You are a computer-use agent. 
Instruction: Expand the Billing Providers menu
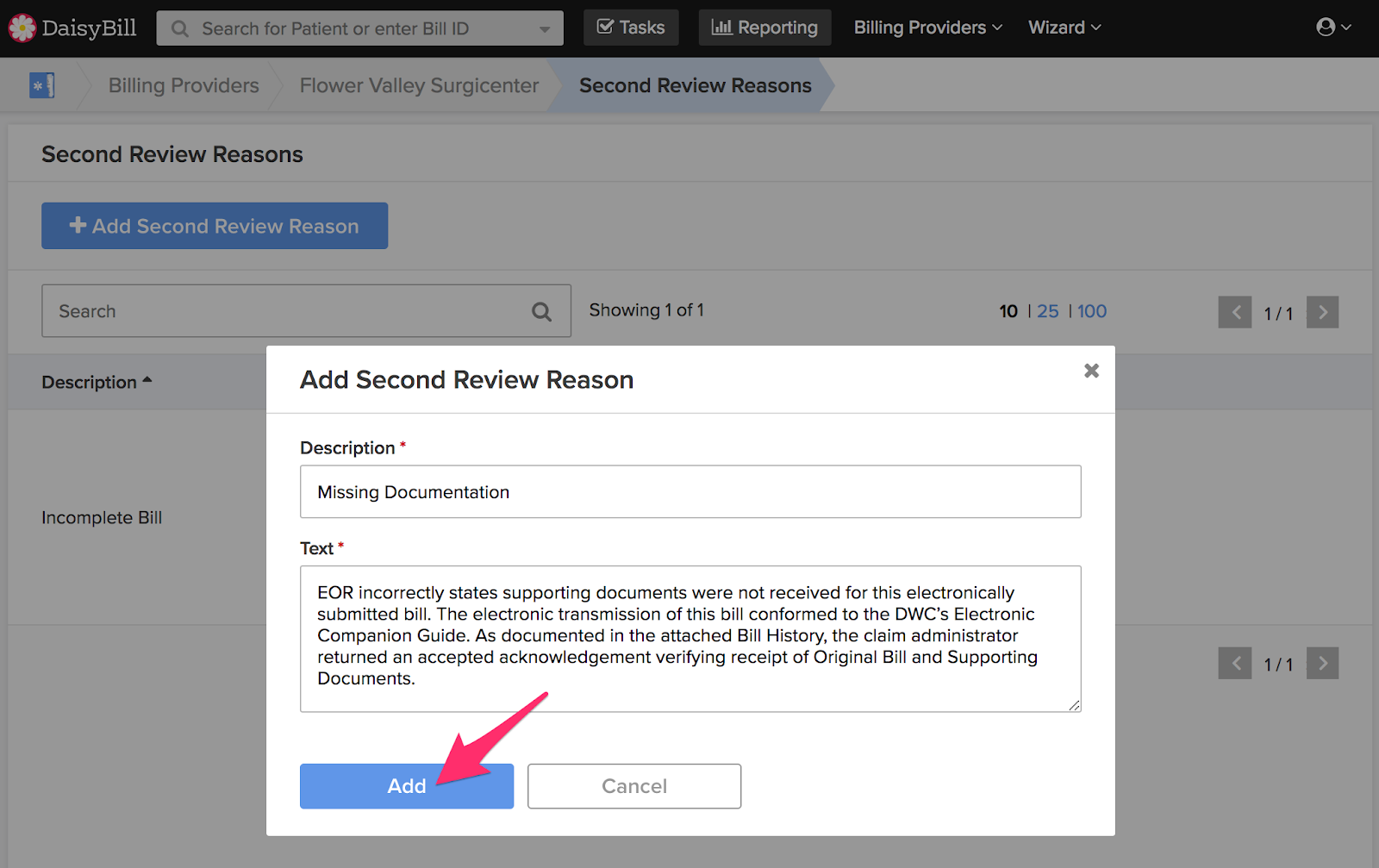[928, 28]
